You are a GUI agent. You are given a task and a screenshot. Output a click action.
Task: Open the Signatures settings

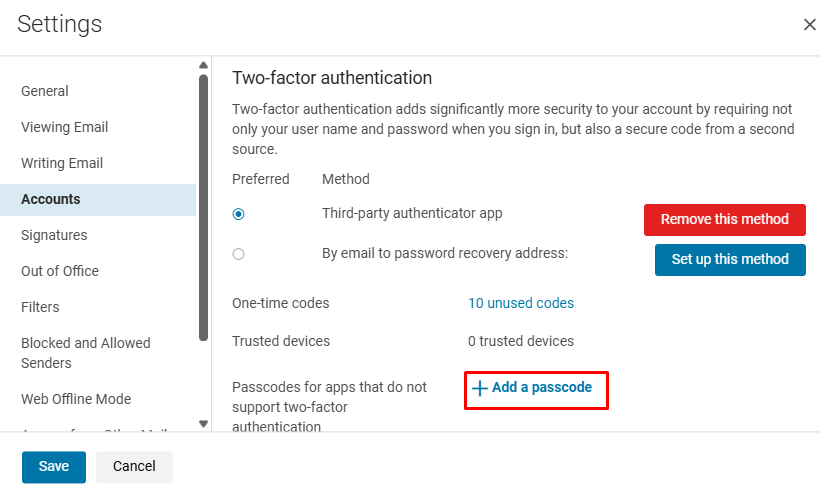click(x=54, y=235)
